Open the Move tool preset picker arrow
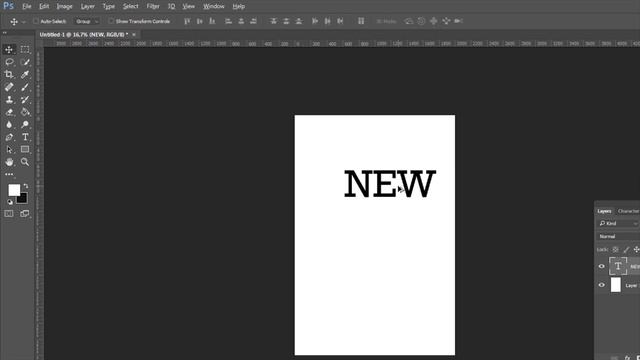The height and width of the screenshot is (360, 640). coord(23,22)
